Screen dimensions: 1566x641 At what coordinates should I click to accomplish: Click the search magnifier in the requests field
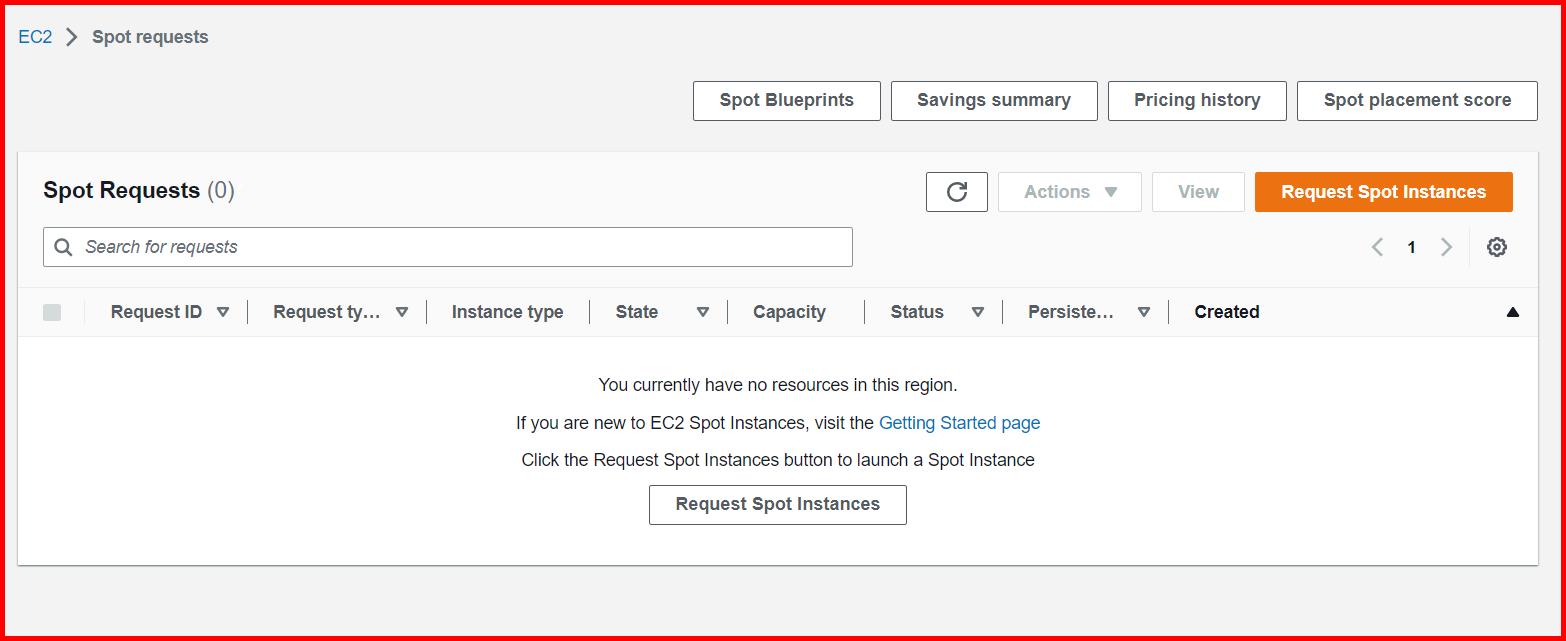pos(62,246)
